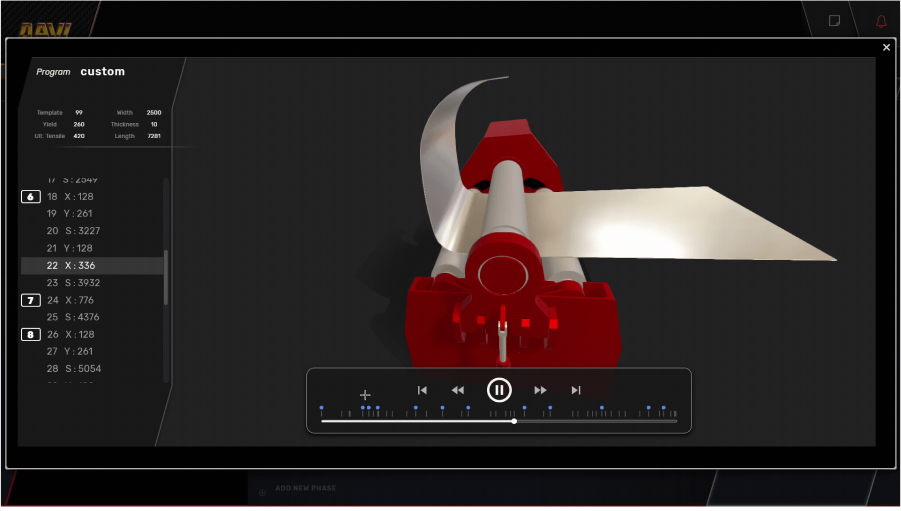
Task: Open the notes icon in top bar
Action: coord(834,21)
